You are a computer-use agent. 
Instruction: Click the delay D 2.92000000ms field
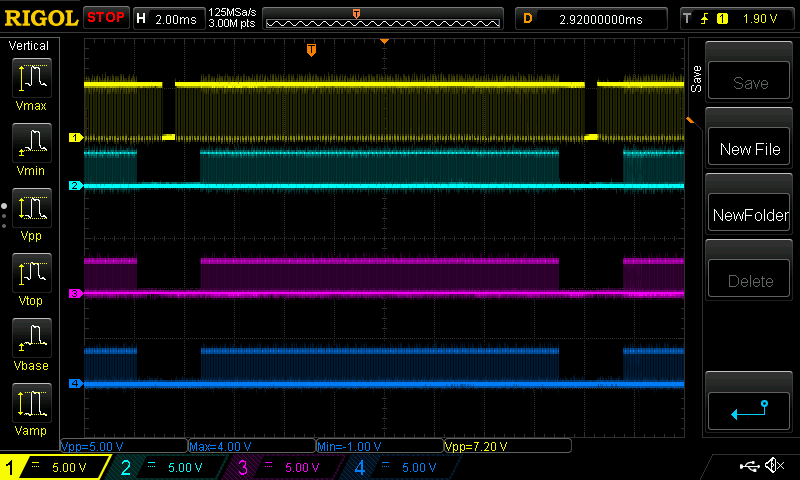click(x=591, y=19)
